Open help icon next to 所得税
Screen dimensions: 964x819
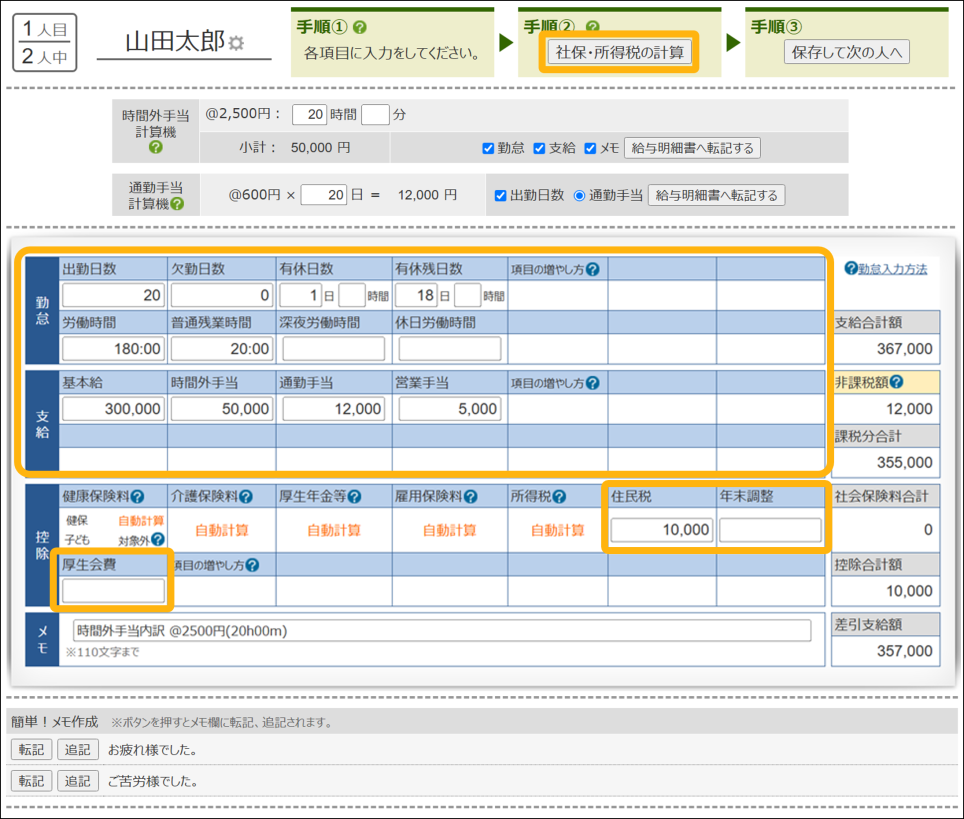coord(560,496)
